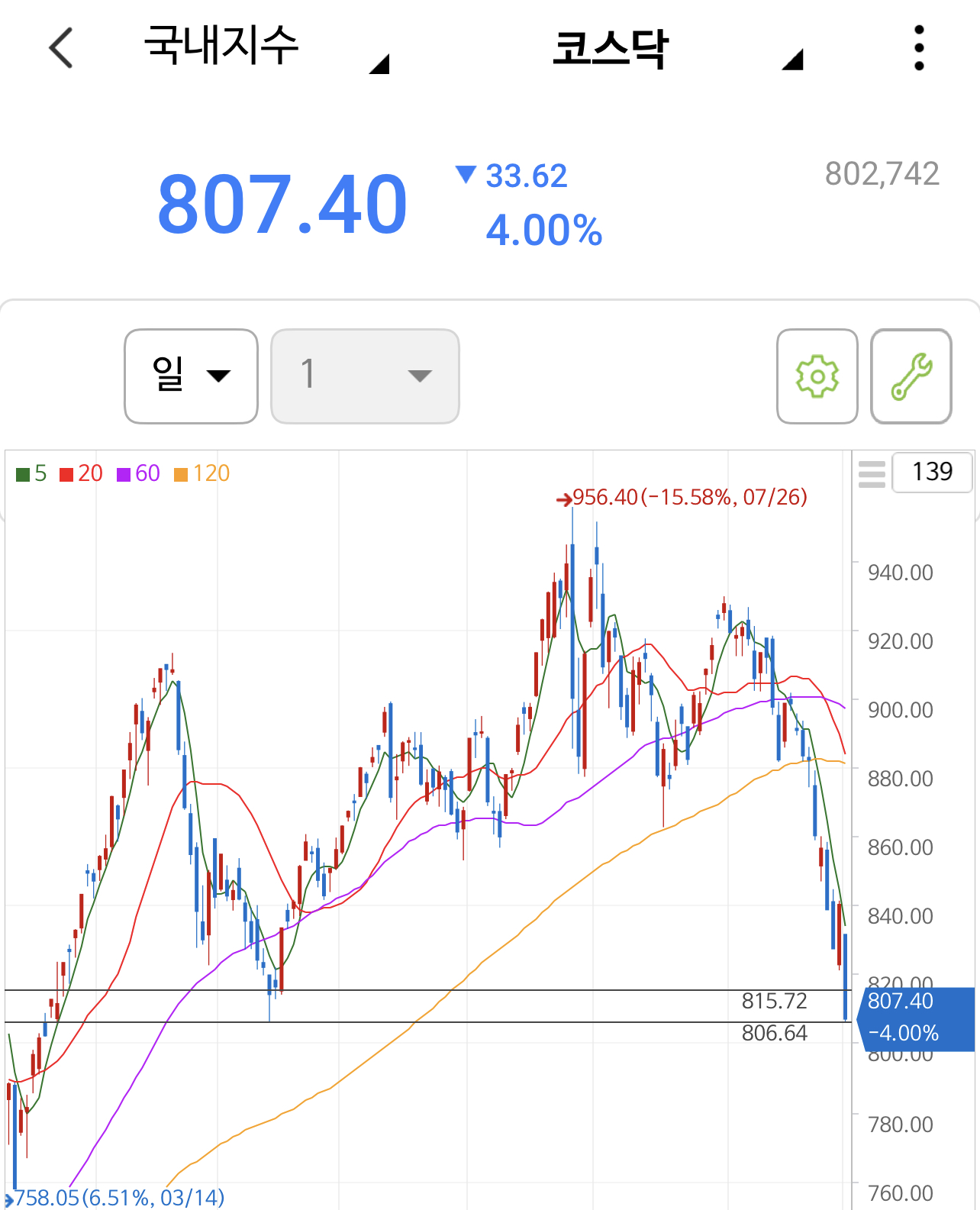Open the three-dot more options menu
Image resolution: width=980 pixels, height=1210 pixels.
[919, 47]
